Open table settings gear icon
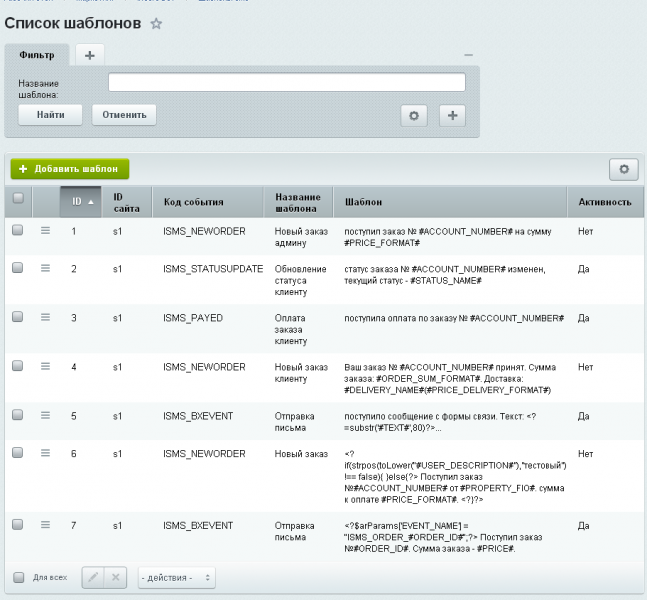This screenshot has width=647, height=600. click(x=624, y=169)
